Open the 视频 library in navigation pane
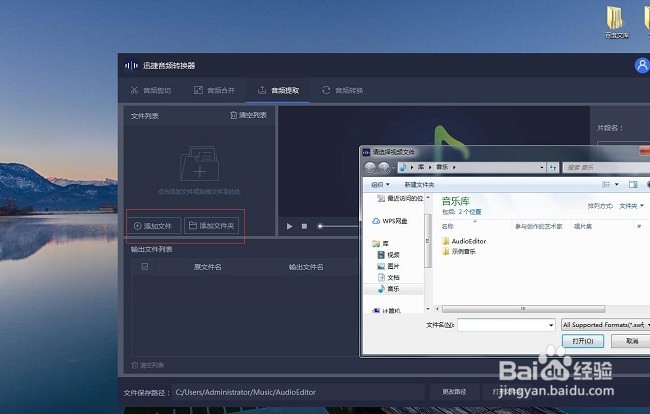The height and width of the screenshot is (414, 650). coord(388,255)
